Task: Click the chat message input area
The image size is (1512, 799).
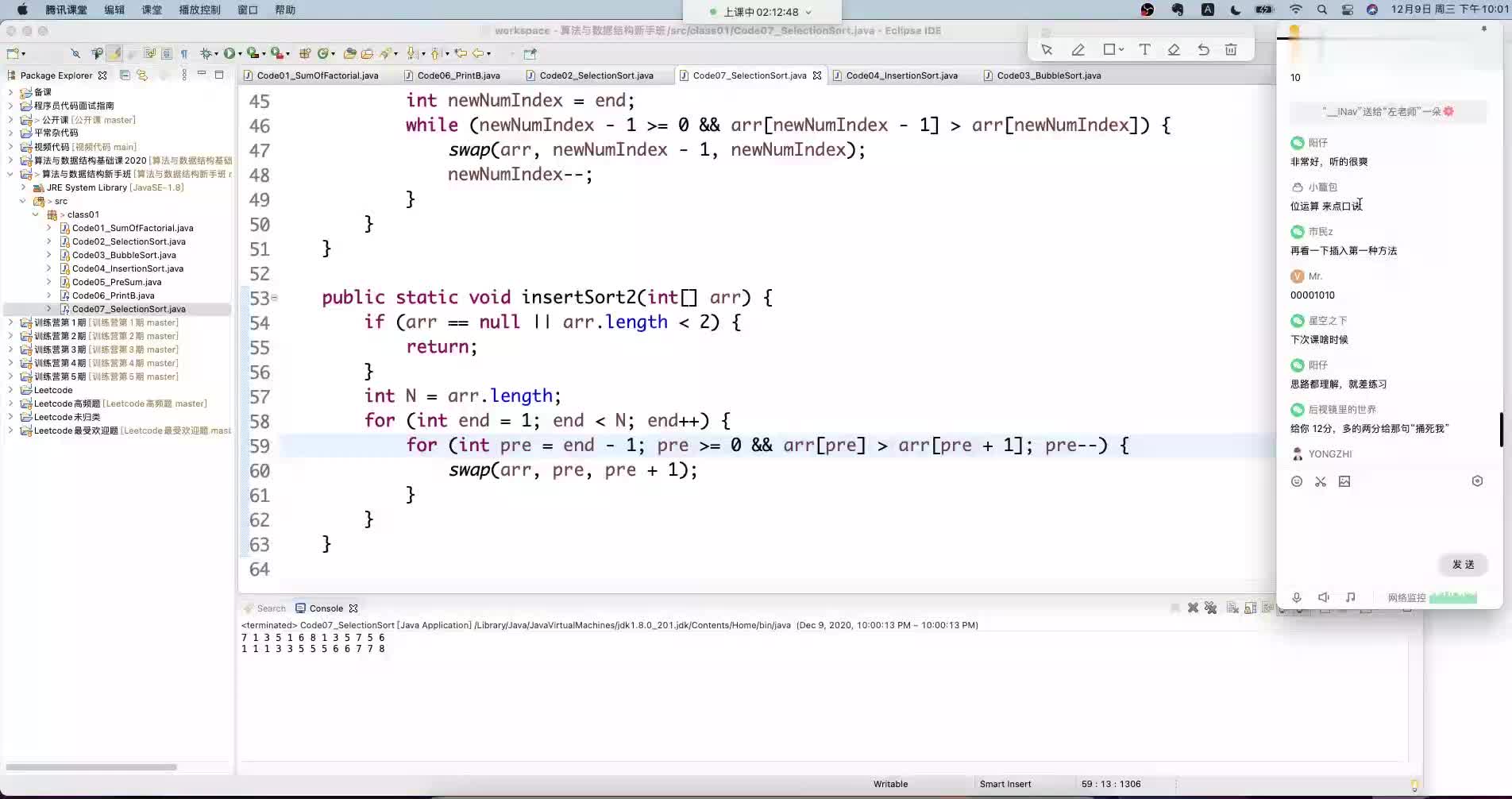Action: coord(1387,520)
